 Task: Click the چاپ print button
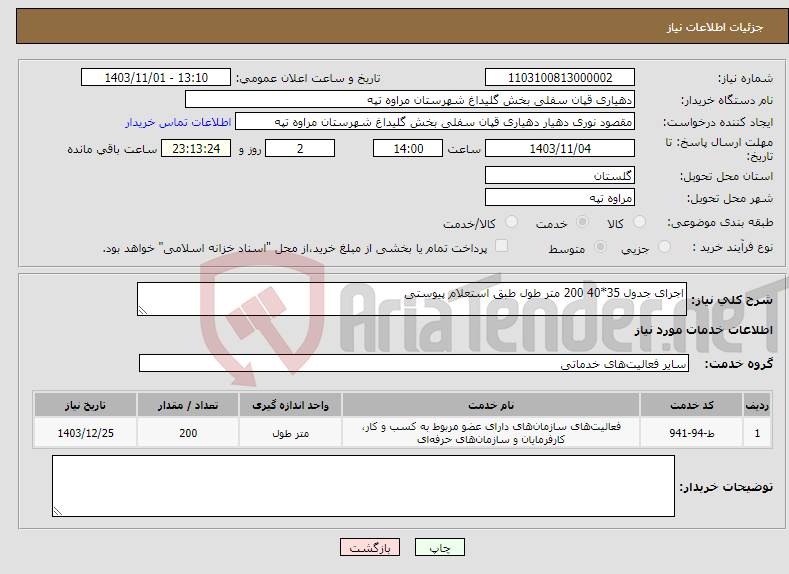click(x=440, y=547)
